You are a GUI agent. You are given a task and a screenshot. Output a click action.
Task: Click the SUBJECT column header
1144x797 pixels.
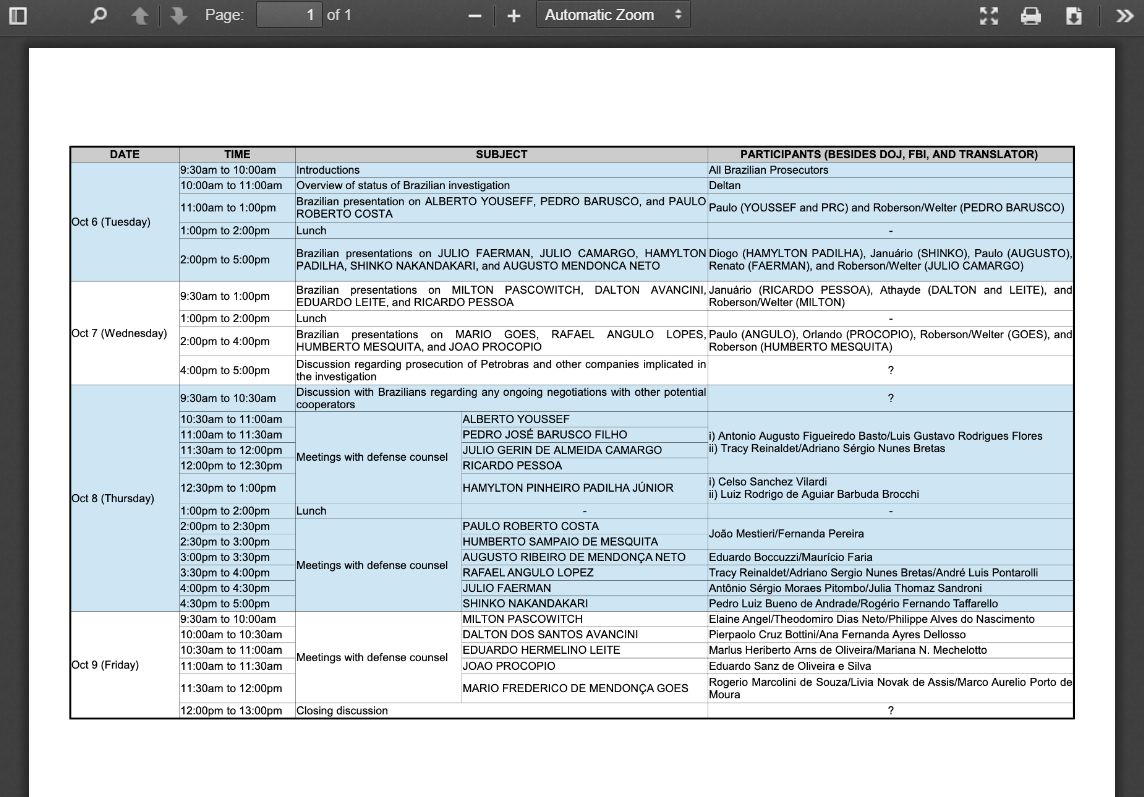tap(501, 154)
